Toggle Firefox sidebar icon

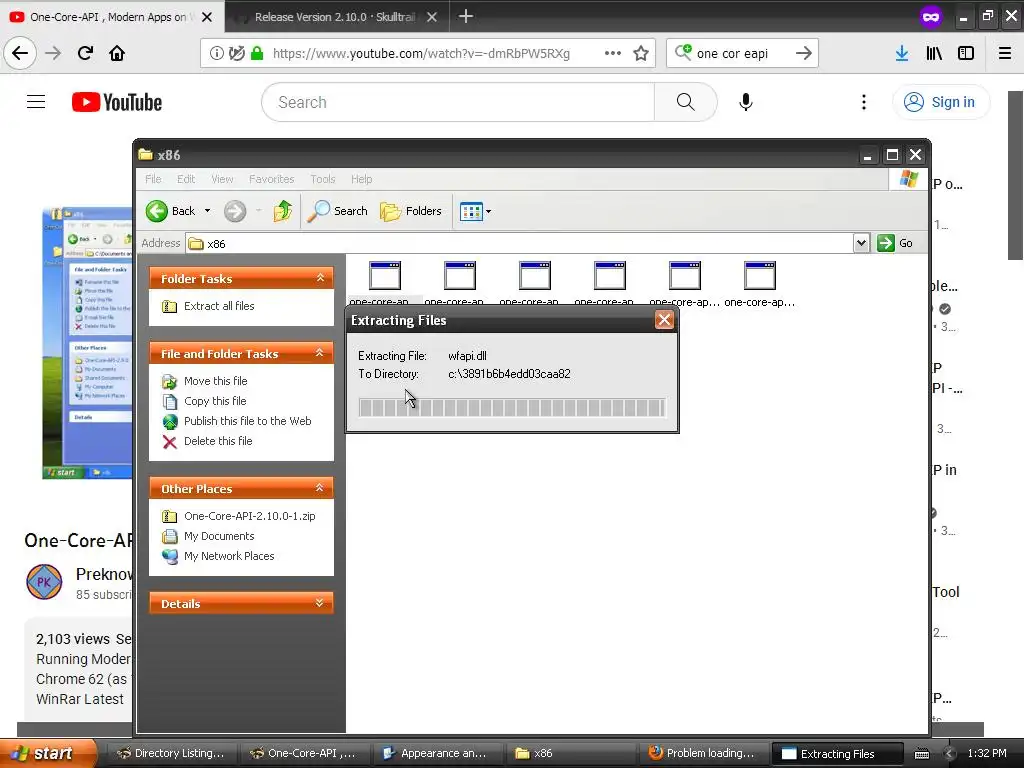point(966,53)
